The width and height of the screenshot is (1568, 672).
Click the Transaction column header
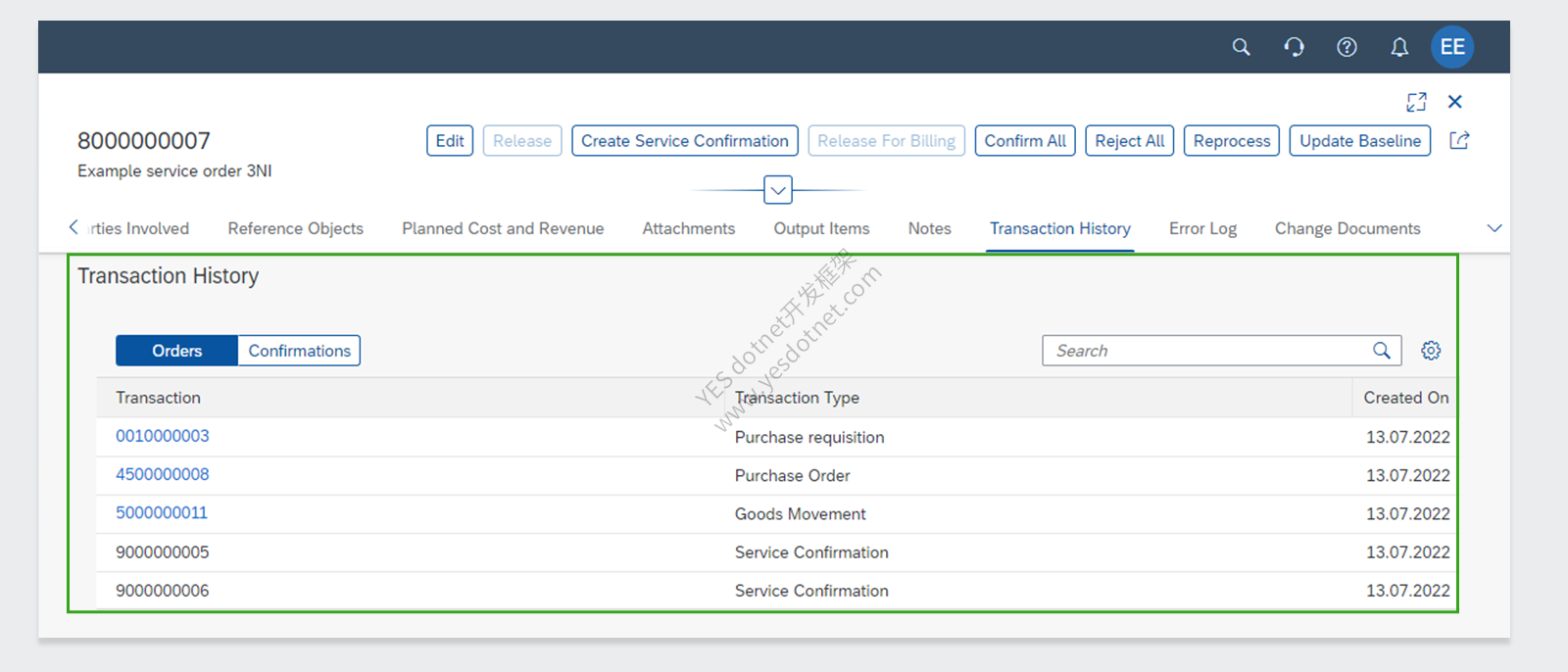tap(158, 398)
